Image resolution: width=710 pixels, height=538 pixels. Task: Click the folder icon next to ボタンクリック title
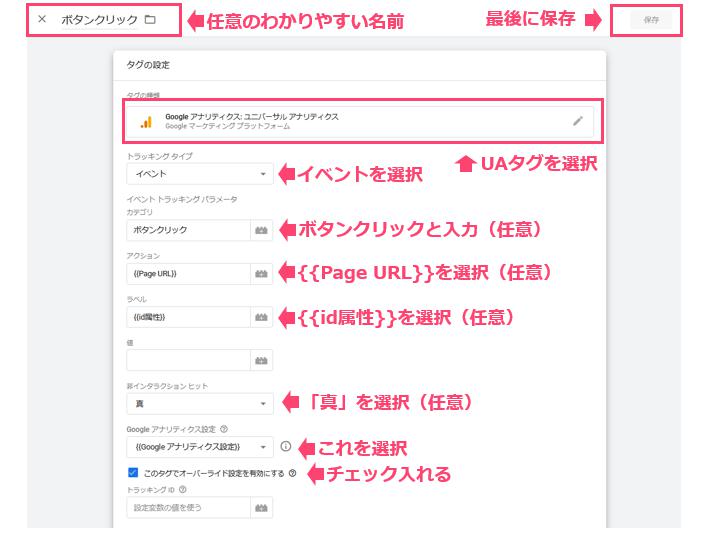tap(150, 19)
